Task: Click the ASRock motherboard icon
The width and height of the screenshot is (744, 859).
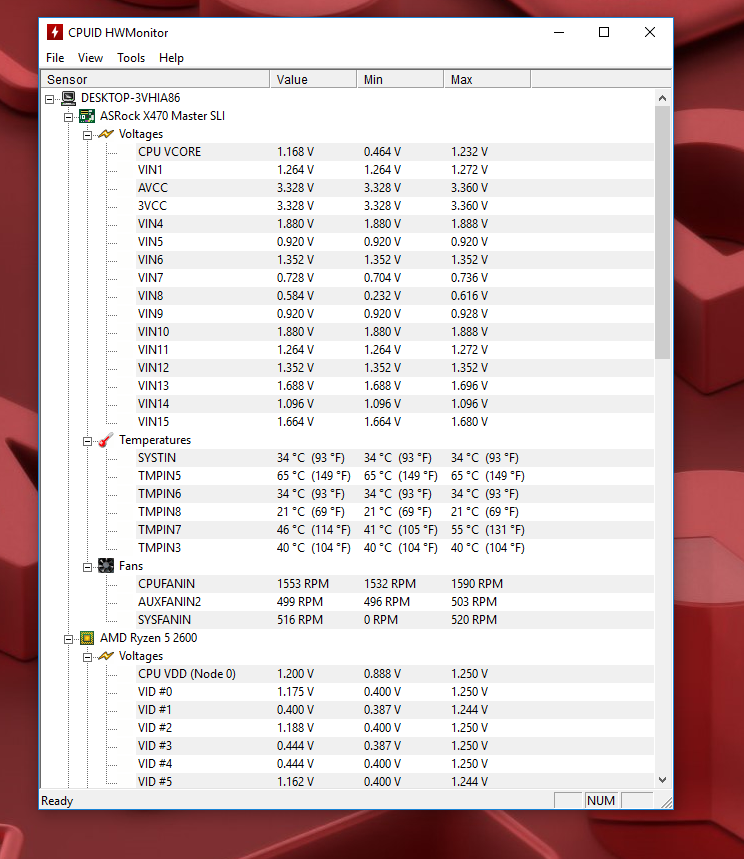Action: point(87,116)
